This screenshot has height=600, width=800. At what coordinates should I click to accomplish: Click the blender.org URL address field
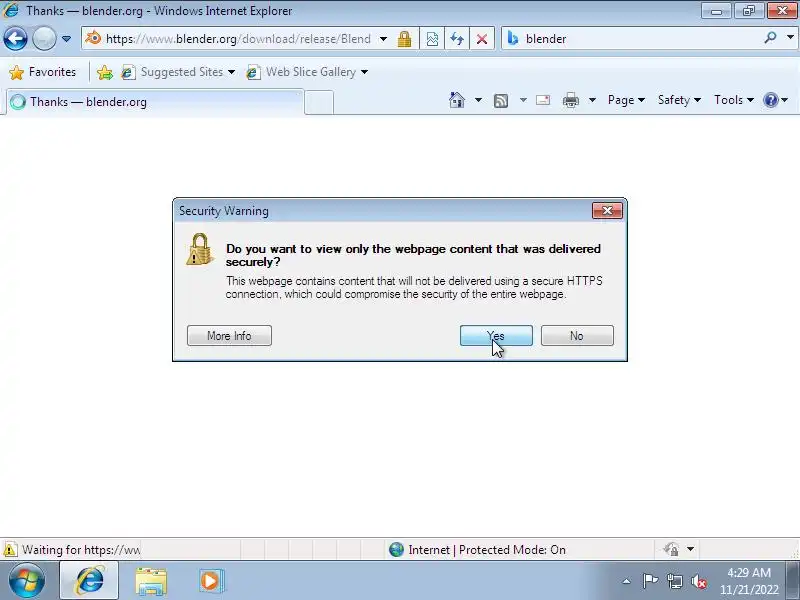point(238,39)
